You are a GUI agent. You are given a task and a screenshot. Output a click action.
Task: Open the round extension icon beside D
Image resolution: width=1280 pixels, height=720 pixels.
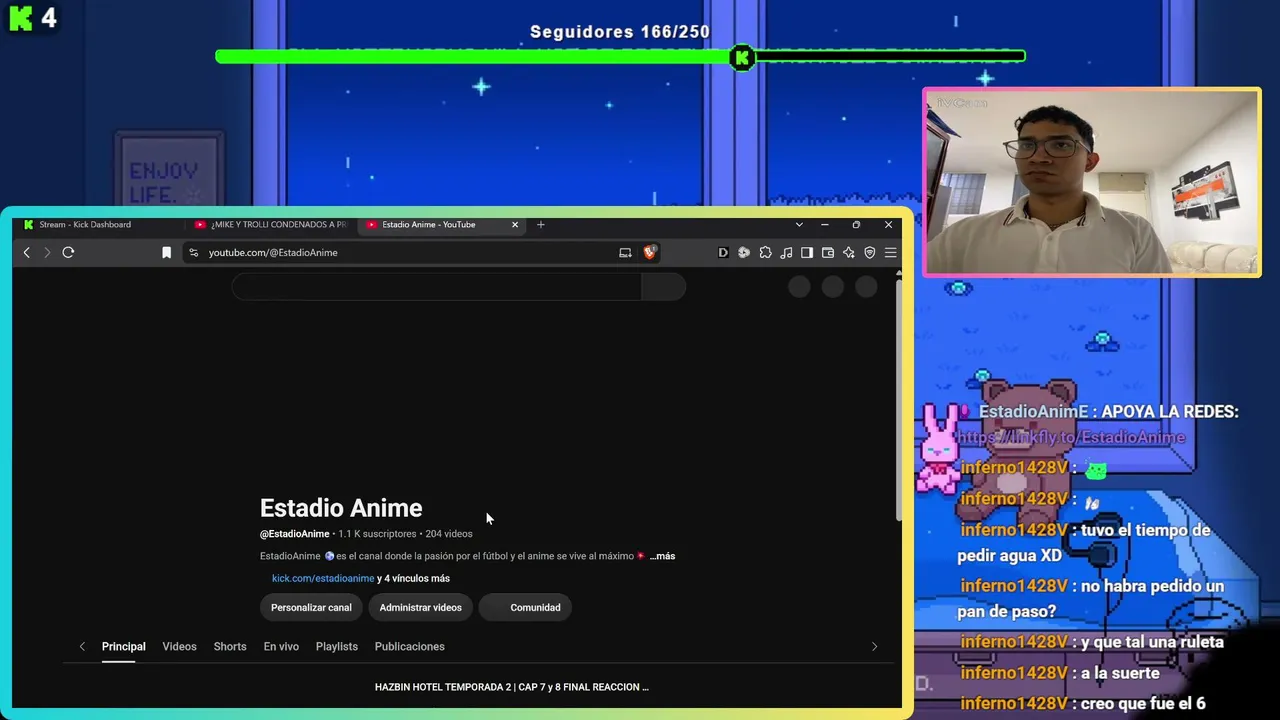point(744,253)
